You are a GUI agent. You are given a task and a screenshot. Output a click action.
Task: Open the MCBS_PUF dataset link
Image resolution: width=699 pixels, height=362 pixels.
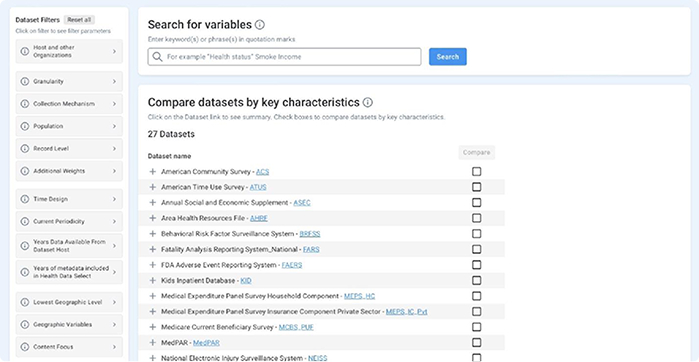point(296,327)
